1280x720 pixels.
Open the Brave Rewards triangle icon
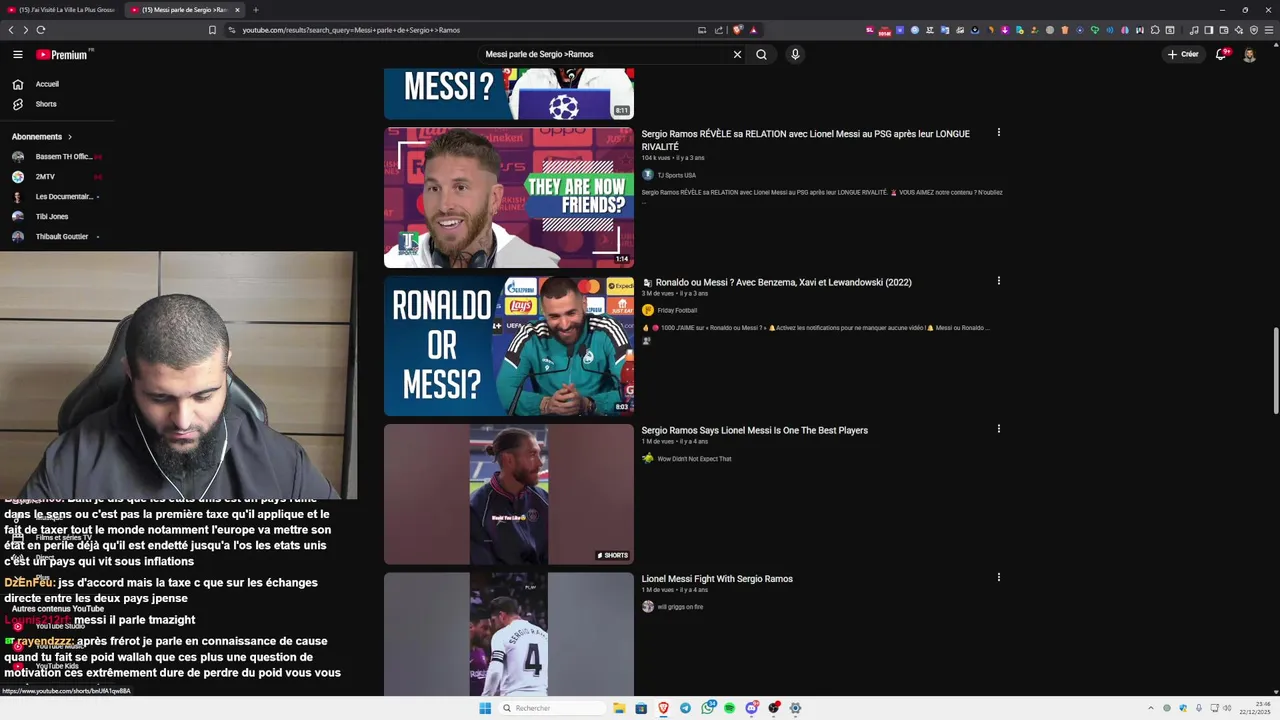click(x=753, y=30)
